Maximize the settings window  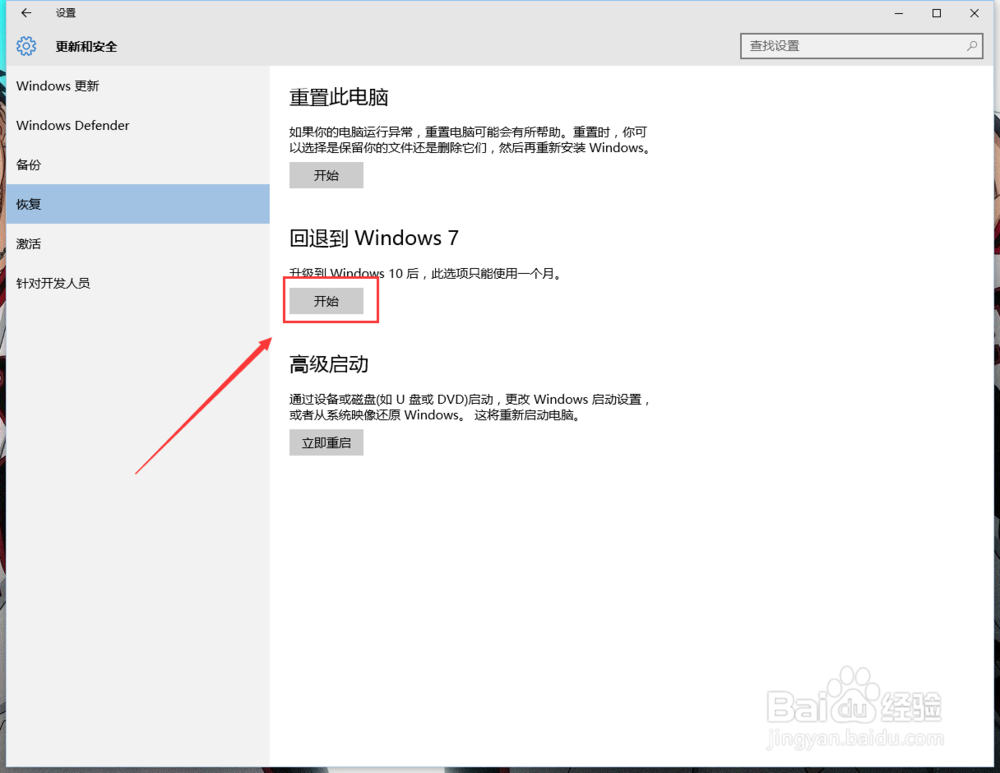(936, 13)
